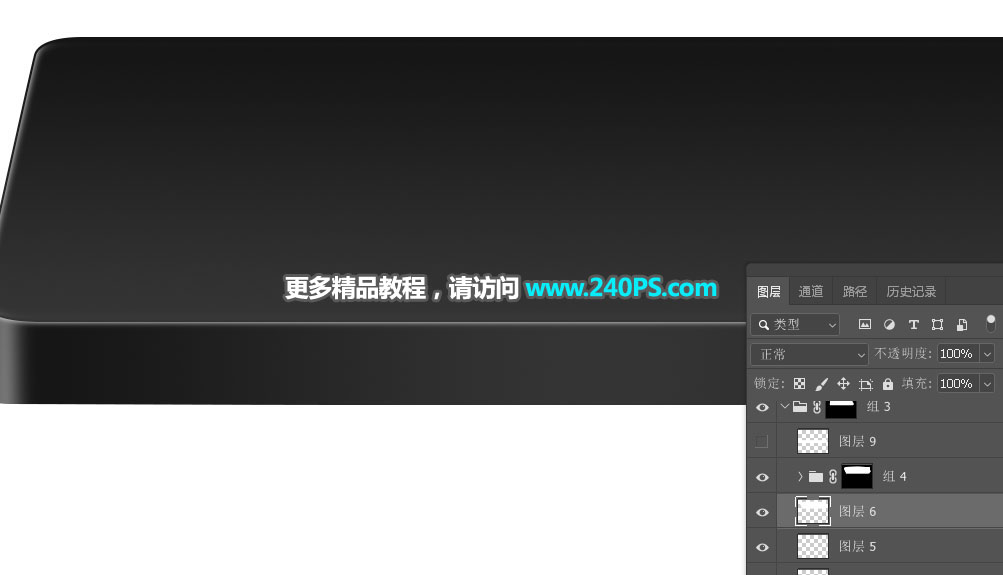Select the 组 3 group name
The height and width of the screenshot is (575, 1003).
878,407
